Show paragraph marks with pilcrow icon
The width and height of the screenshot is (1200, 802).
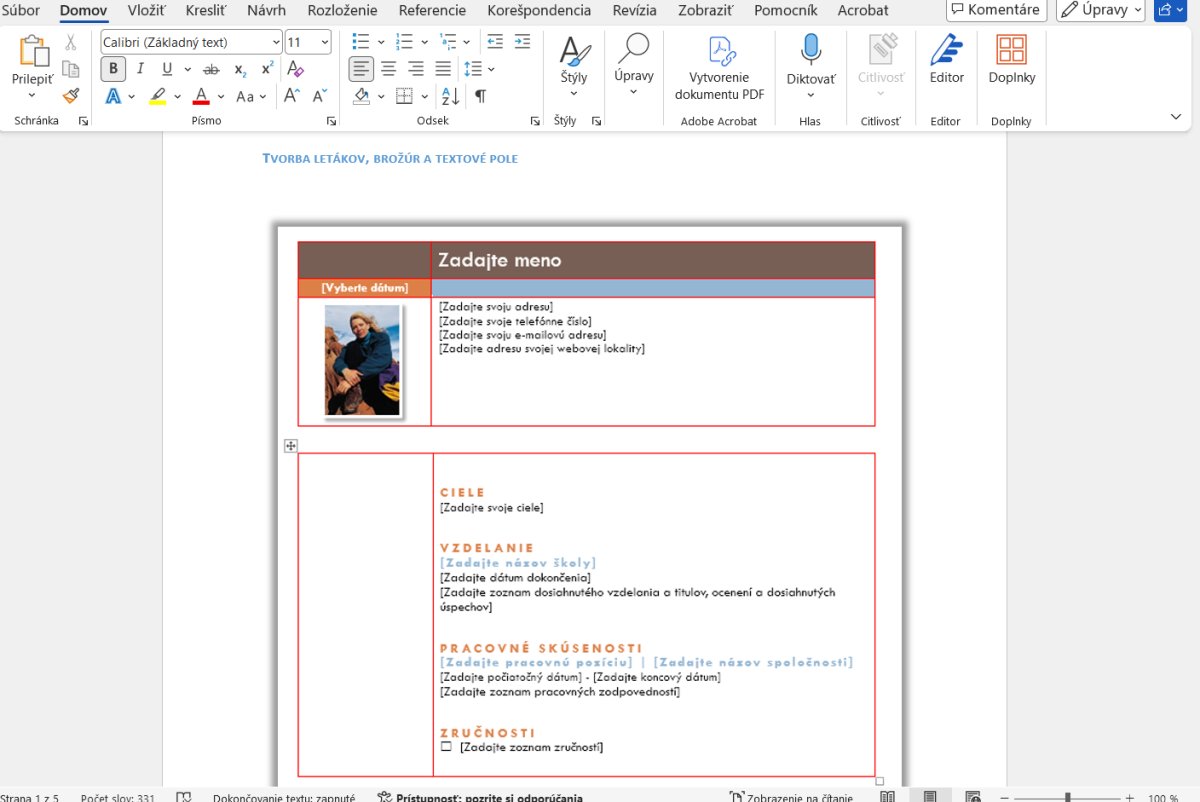pos(481,96)
